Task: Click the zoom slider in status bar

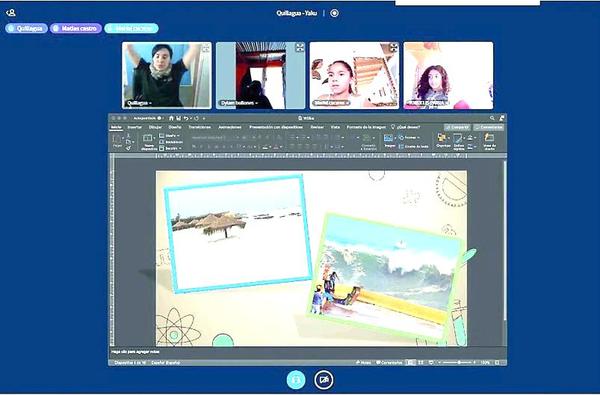Action: (x=458, y=362)
